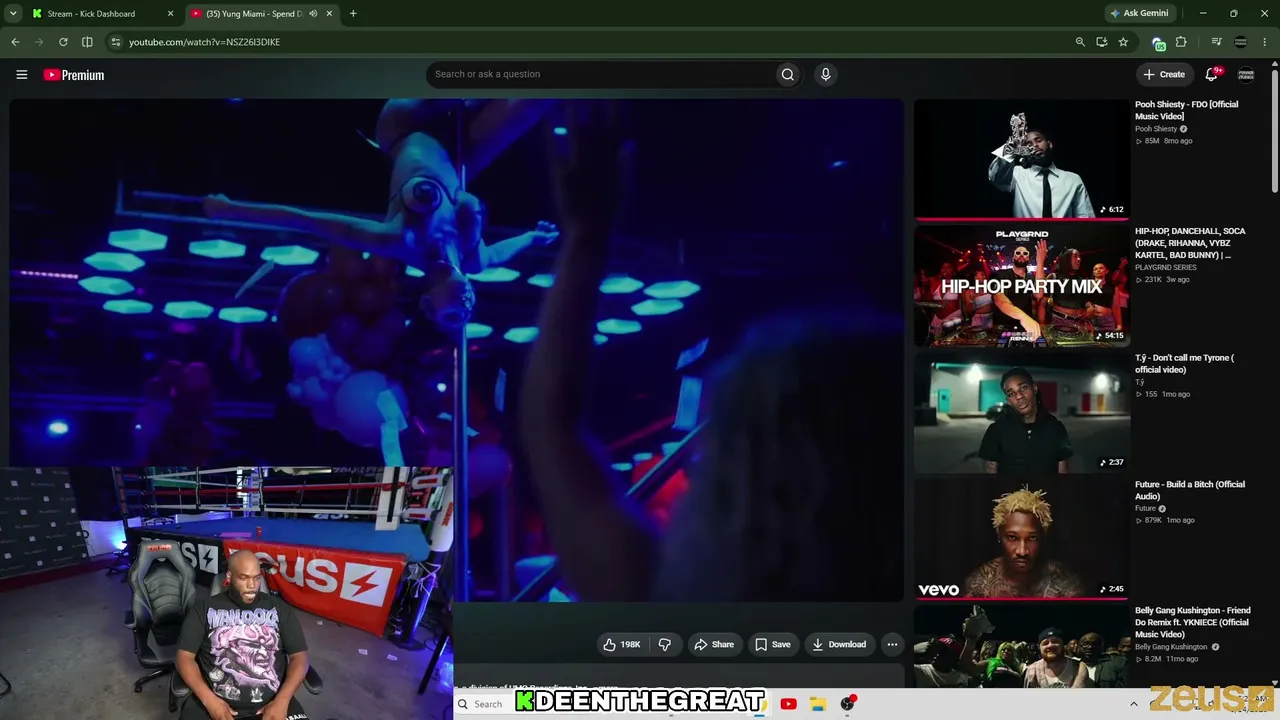Image resolution: width=1280 pixels, height=720 pixels.
Task: View site information for youtube.com
Action: (x=116, y=42)
